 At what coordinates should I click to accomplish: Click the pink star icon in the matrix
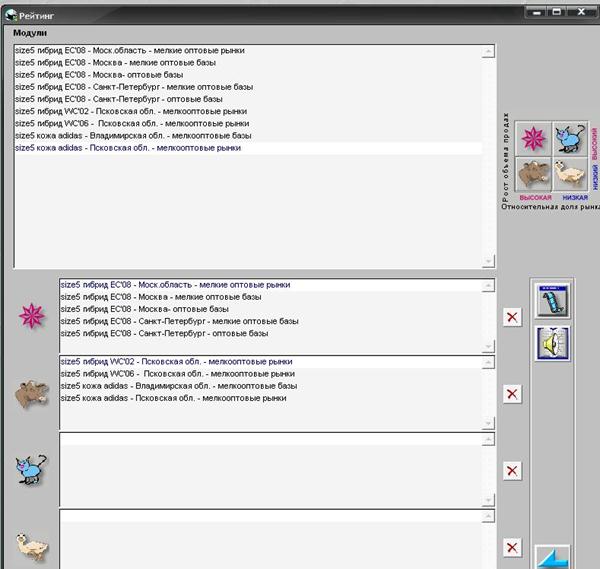tap(533, 139)
